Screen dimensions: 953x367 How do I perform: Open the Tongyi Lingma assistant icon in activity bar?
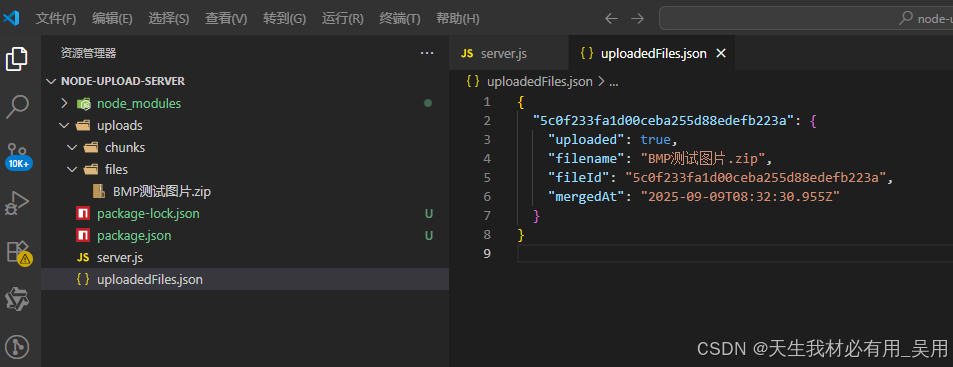[17, 299]
